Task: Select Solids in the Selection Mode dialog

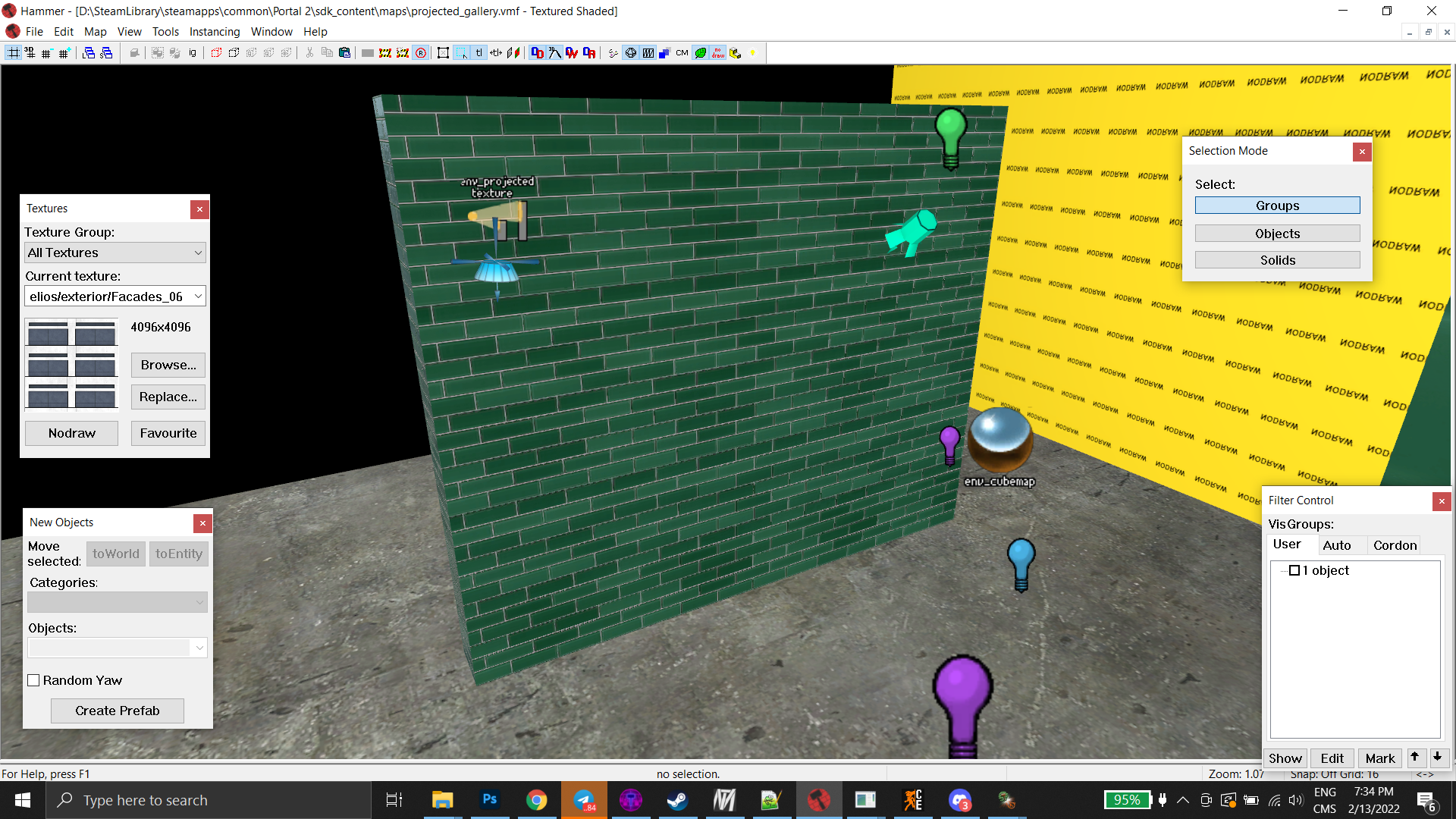Action: (x=1277, y=259)
